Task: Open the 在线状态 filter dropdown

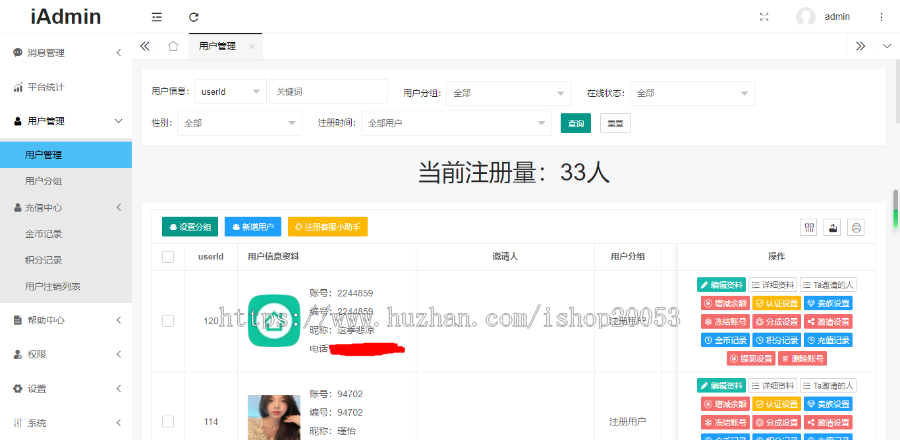Action: point(692,93)
